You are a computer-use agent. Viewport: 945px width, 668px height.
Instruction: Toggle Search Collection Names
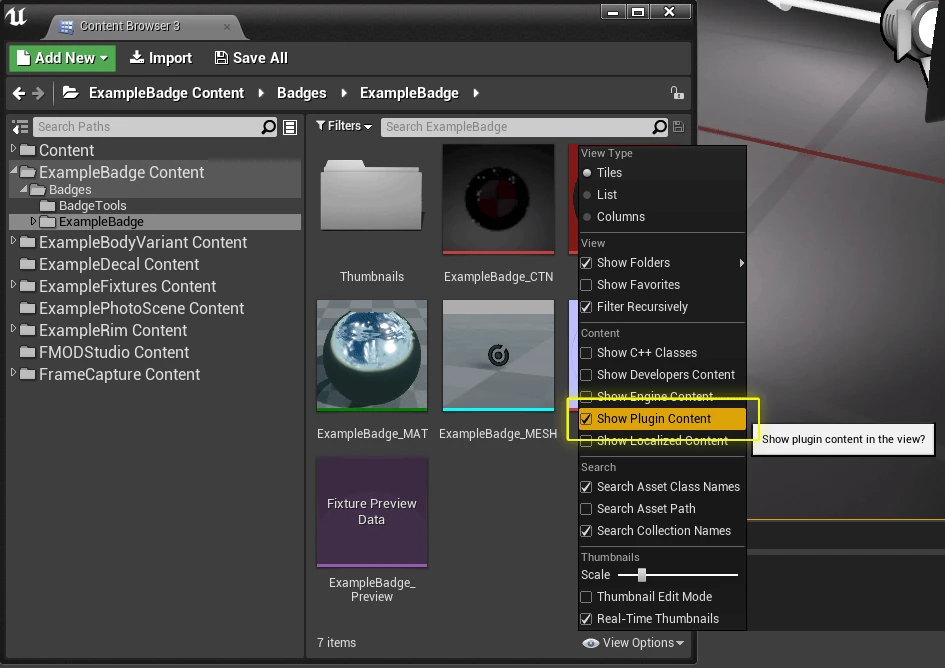point(586,531)
